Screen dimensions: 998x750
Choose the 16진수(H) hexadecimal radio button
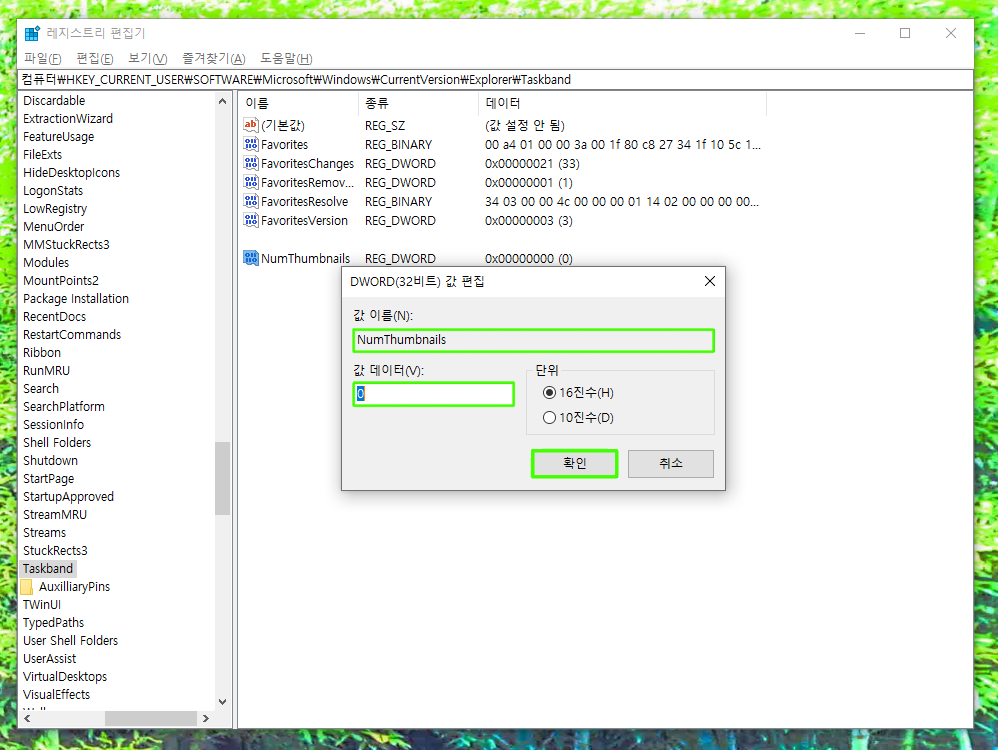(549, 392)
